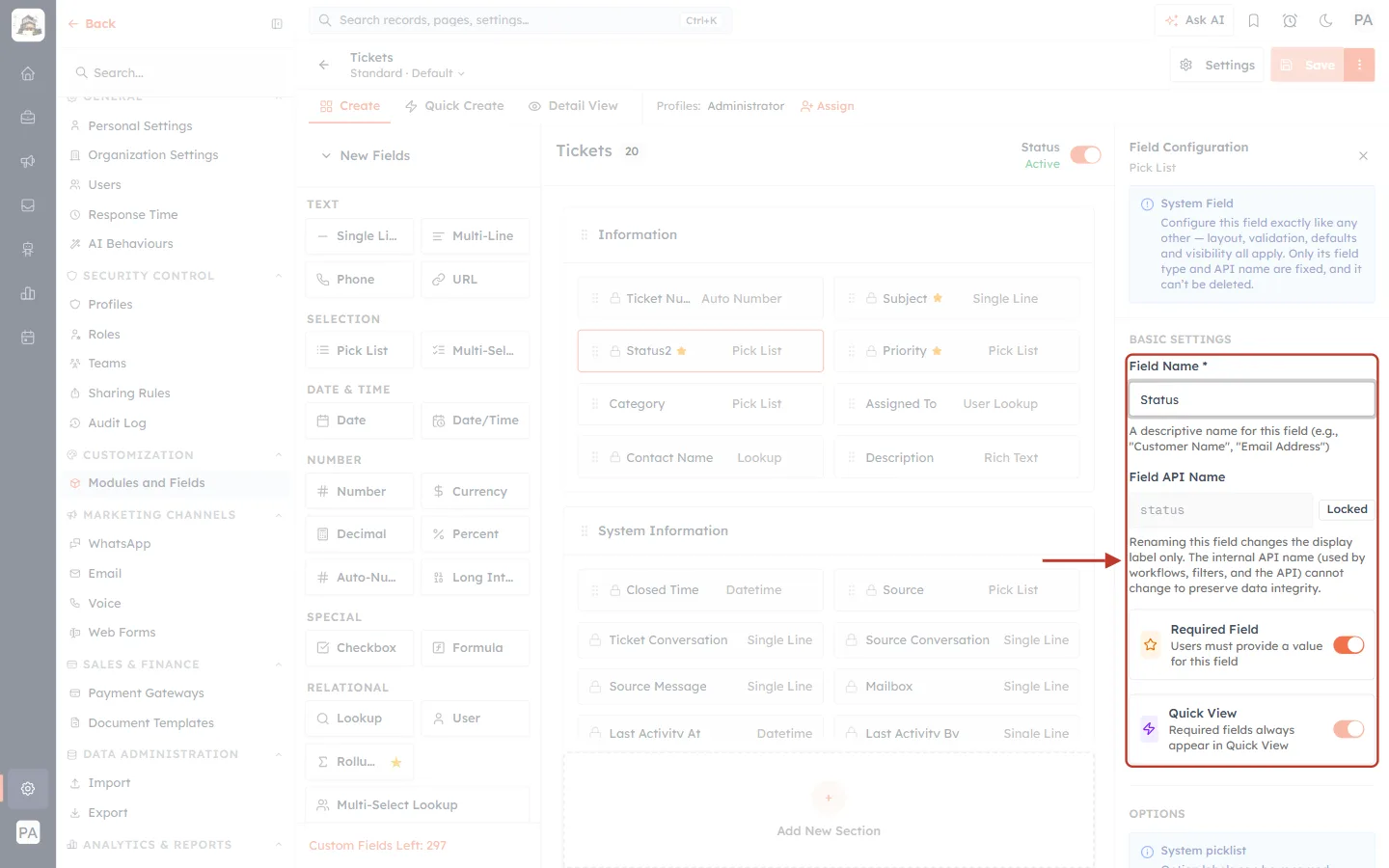Image resolution: width=1389 pixels, height=868 pixels.
Task: Click the Assign profiles link
Action: pos(828,106)
